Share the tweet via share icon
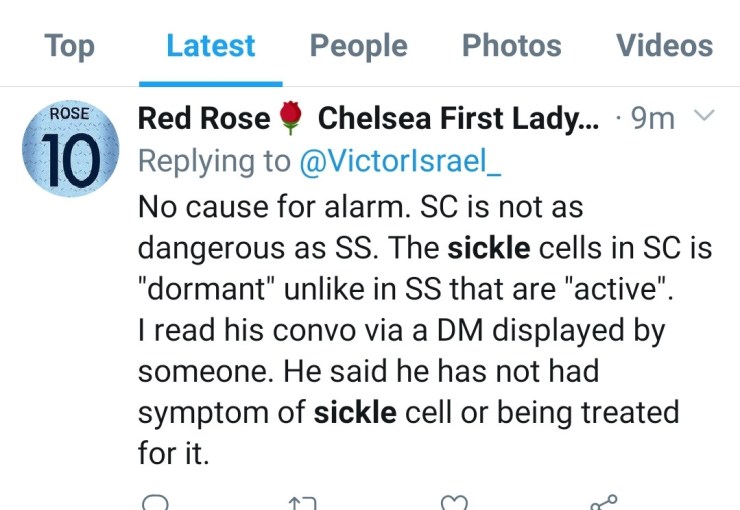 coord(604,502)
